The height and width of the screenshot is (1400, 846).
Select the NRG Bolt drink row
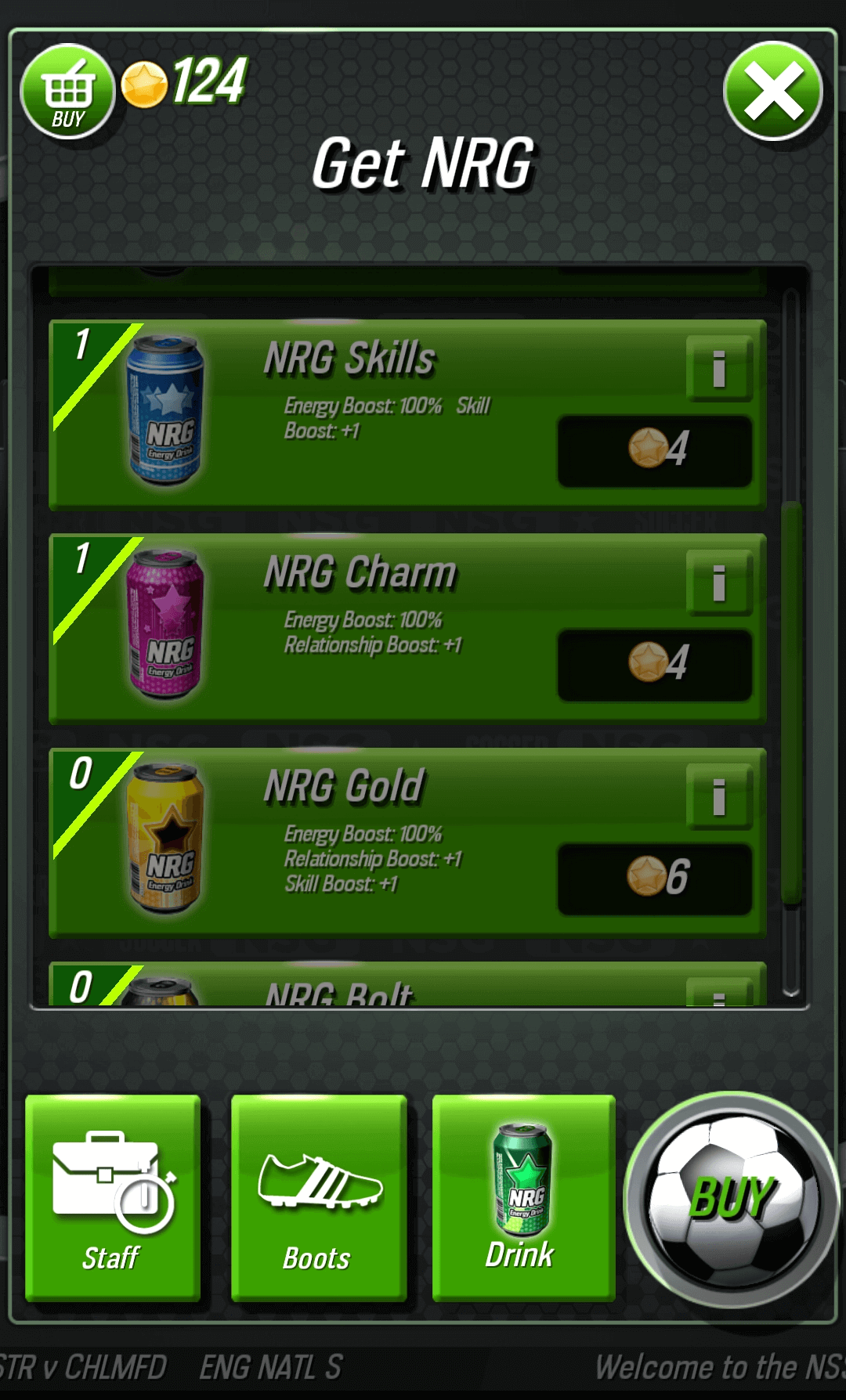click(407, 984)
